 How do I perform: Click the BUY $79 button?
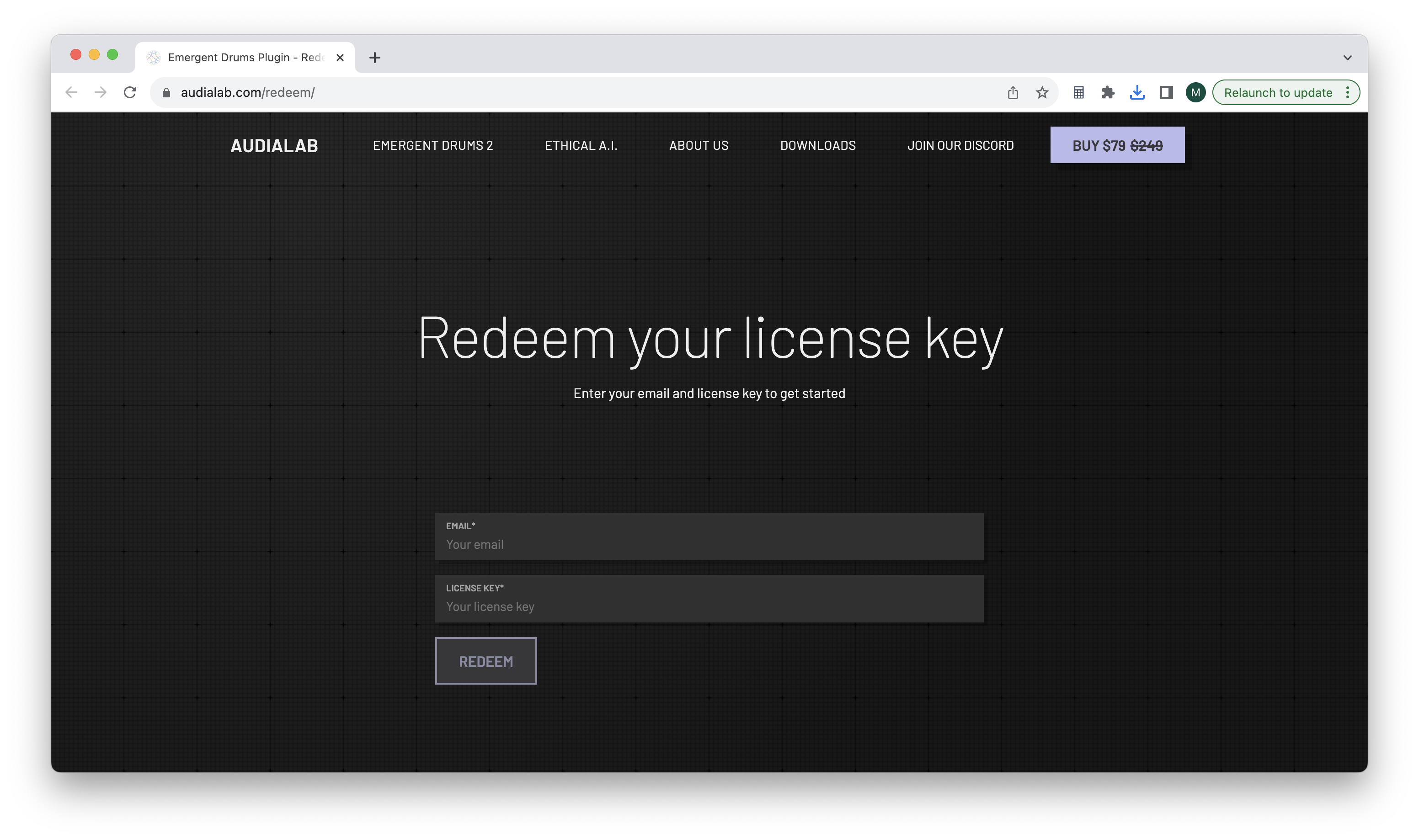click(1117, 145)
